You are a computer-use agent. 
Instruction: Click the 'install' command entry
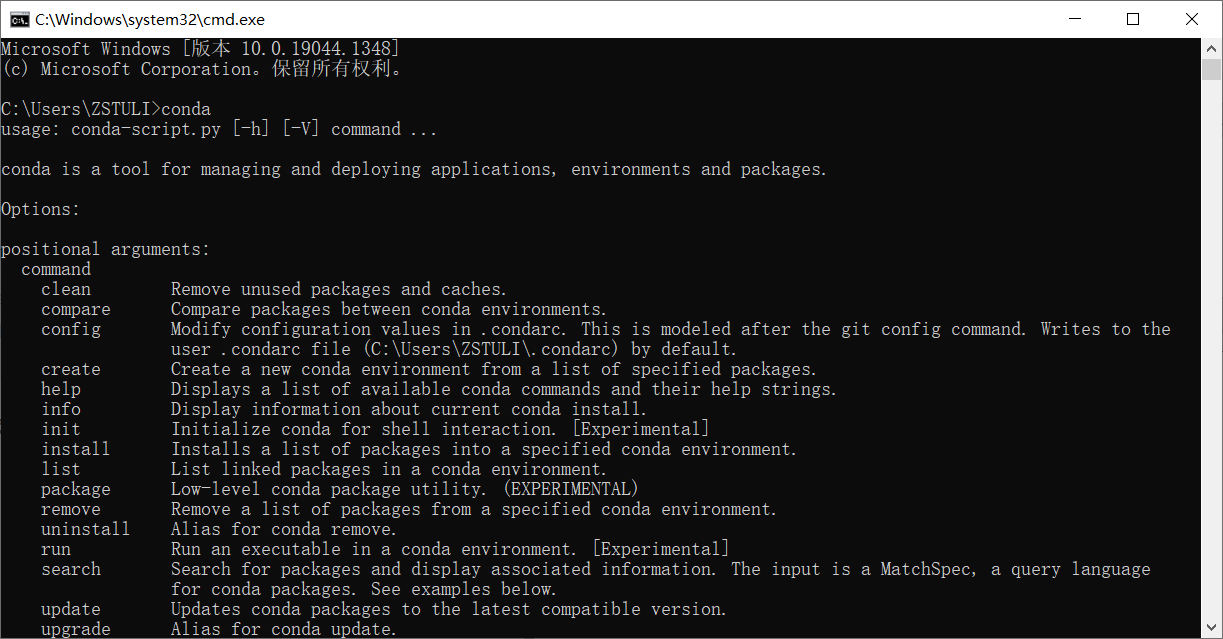tap(76, 449)
